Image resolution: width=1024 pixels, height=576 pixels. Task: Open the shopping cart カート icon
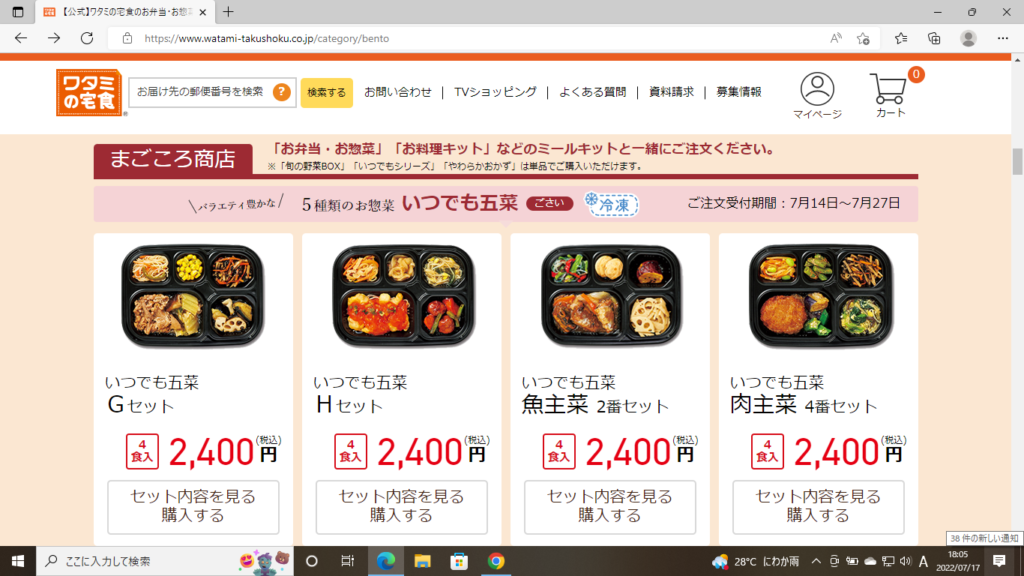(x=891, y=95)
